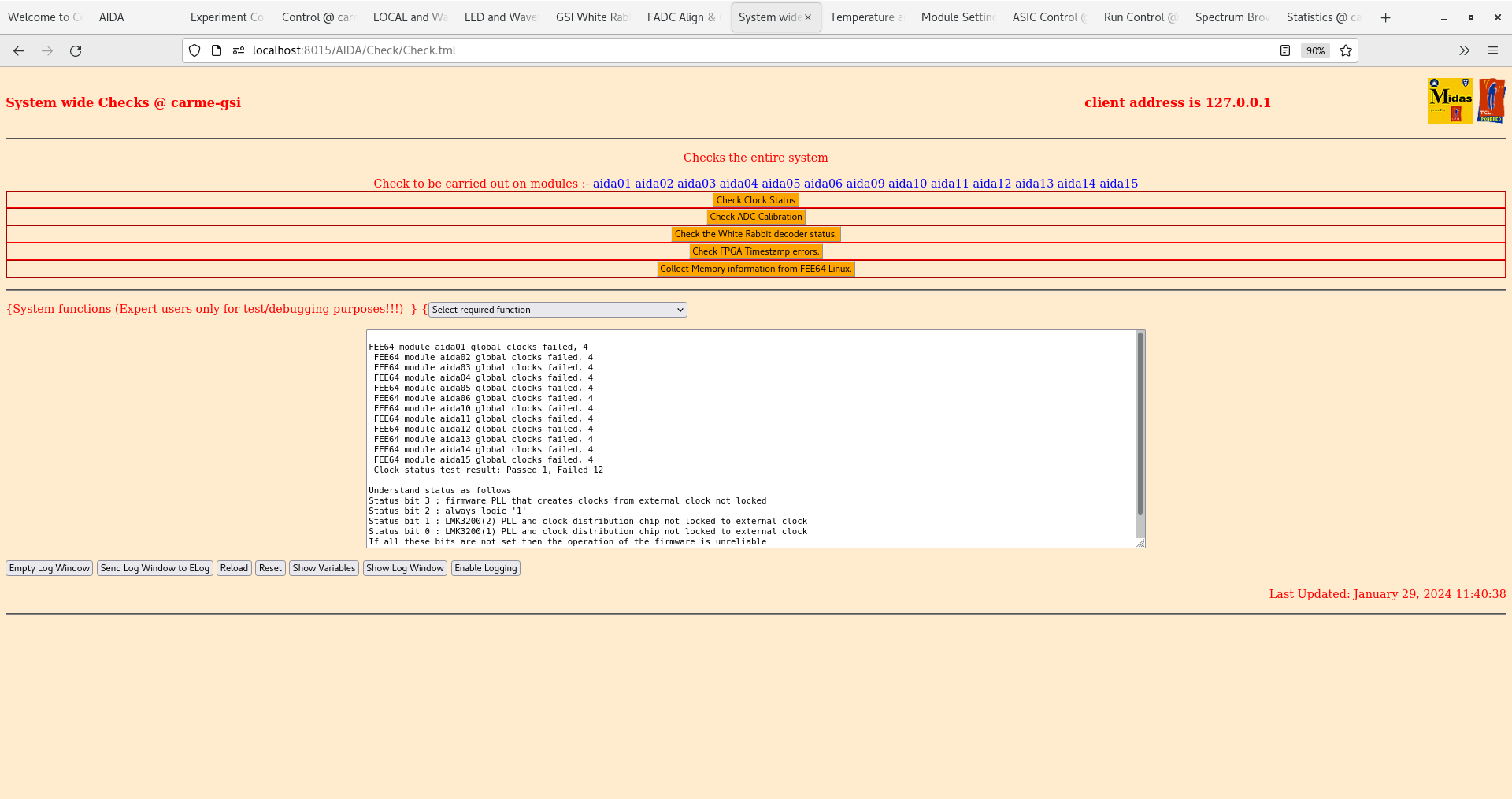
Task: Open the browser hamburger menu
Action: tap(1493, 50)
